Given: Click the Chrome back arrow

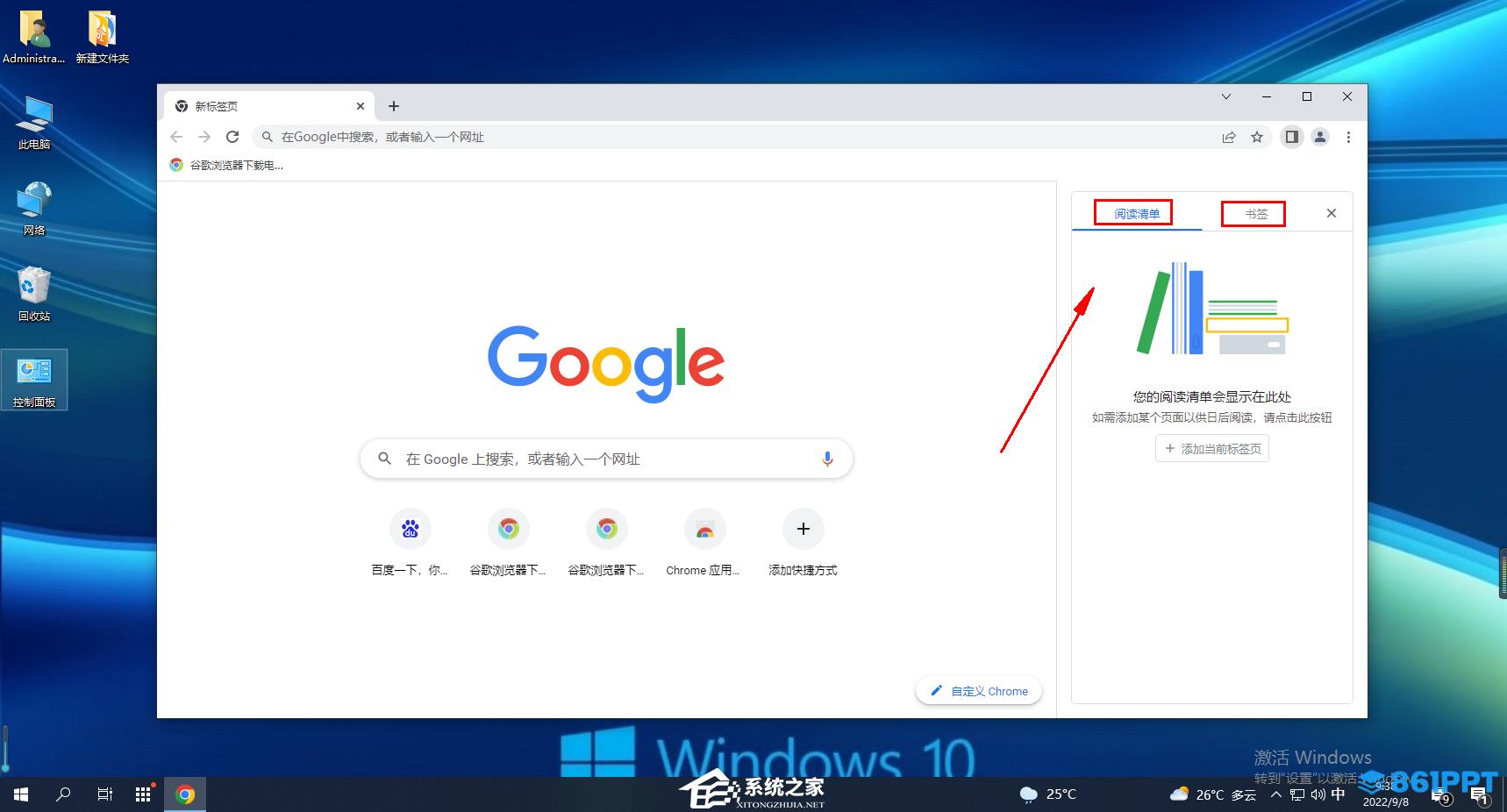Looking at the screenshot, I should [176, 137].
